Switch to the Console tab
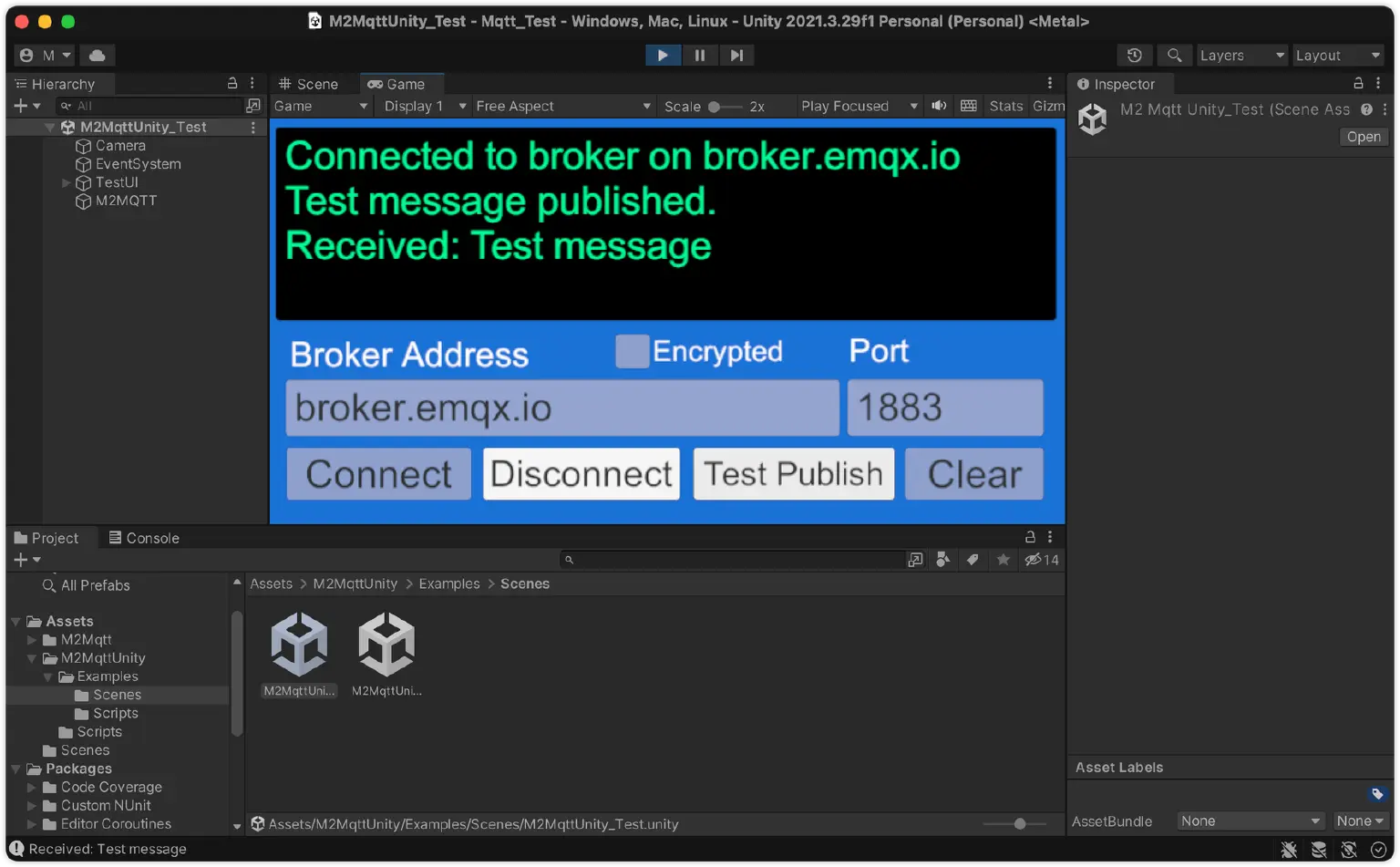The height and width of the screenshot is (867, 1400). pos(144,538)
